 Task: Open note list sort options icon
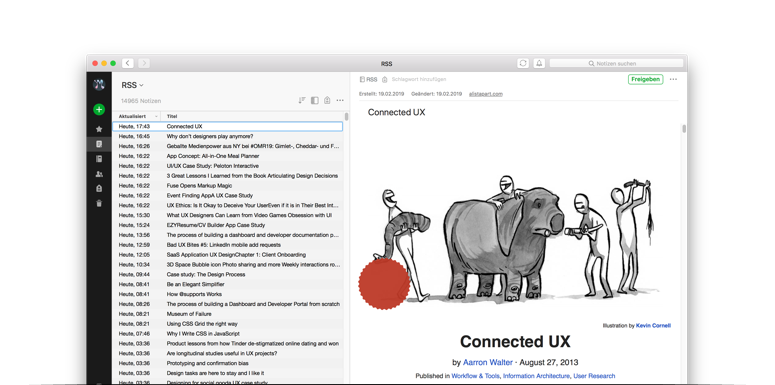[x=302, y=100]
